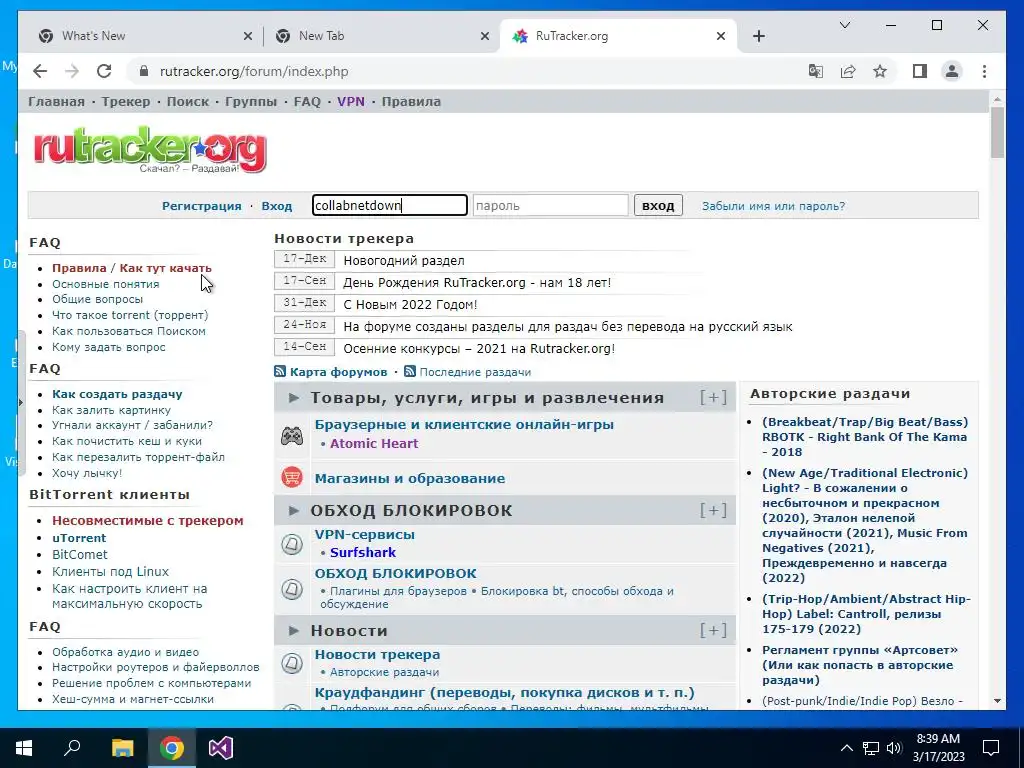Close the What's New tab
Screen dimensions: 1024x768
[248, 36]
